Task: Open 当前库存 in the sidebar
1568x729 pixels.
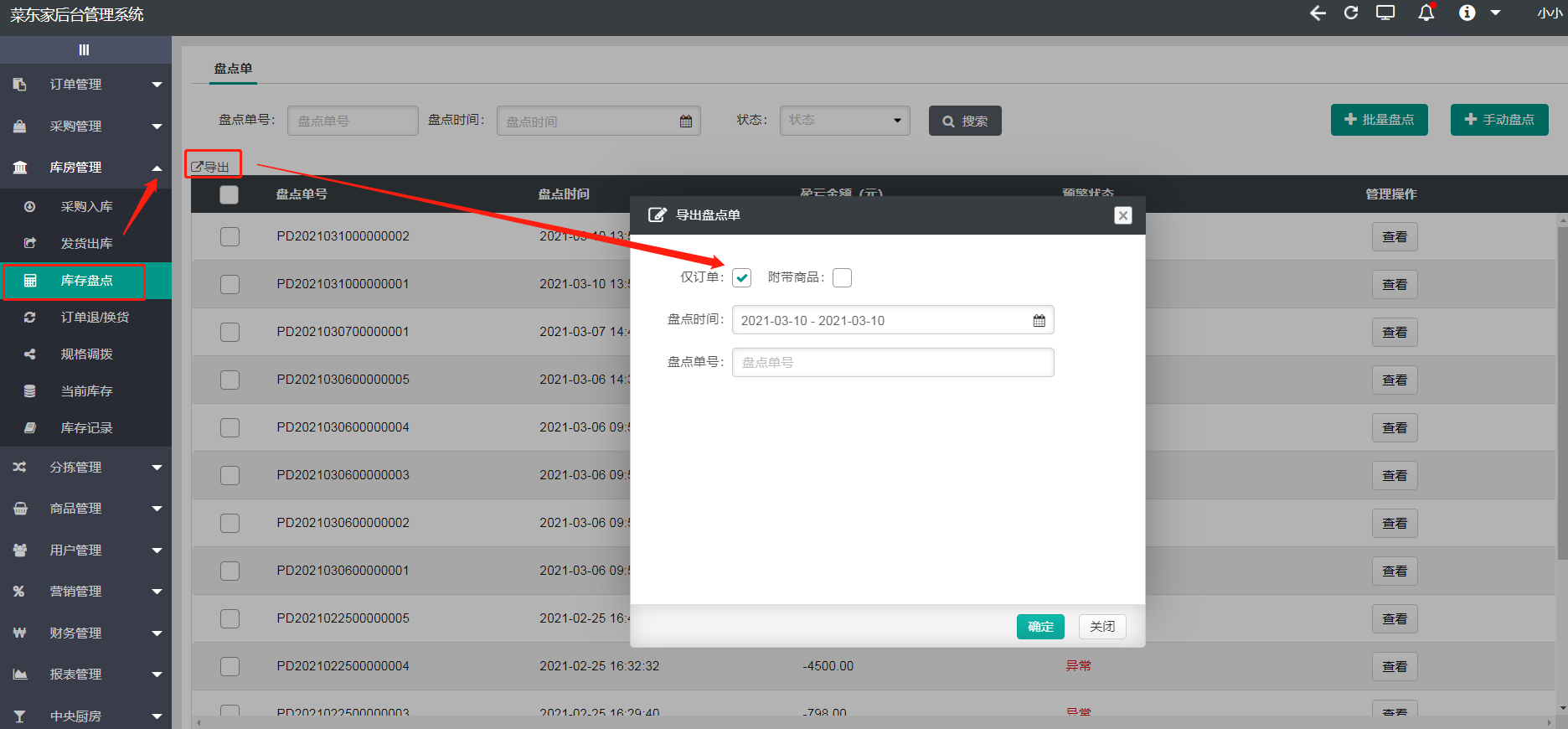Action: (86, 391)
